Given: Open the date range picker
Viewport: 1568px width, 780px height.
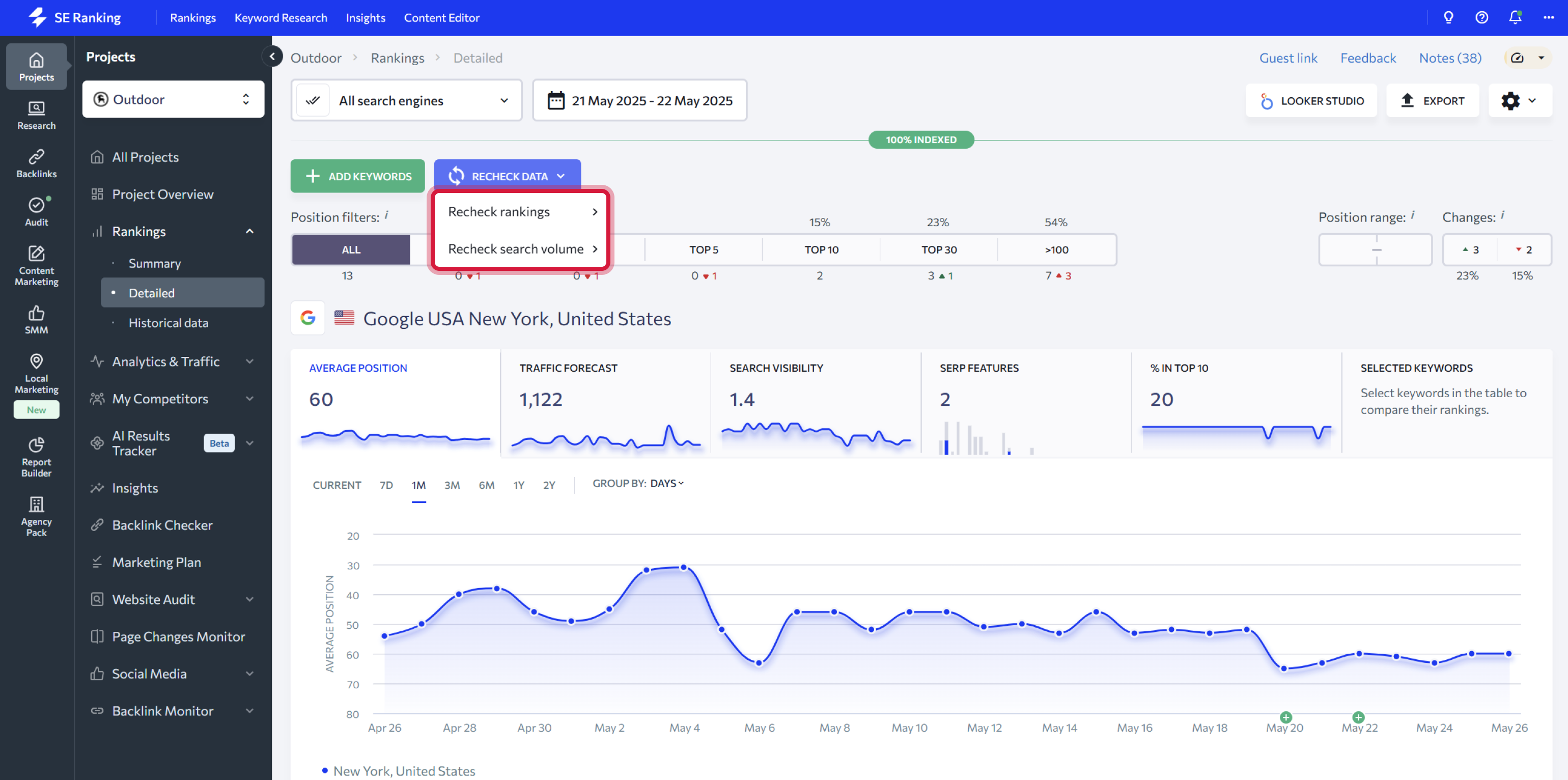Looking at the screenshot, I should coord(640,100).
